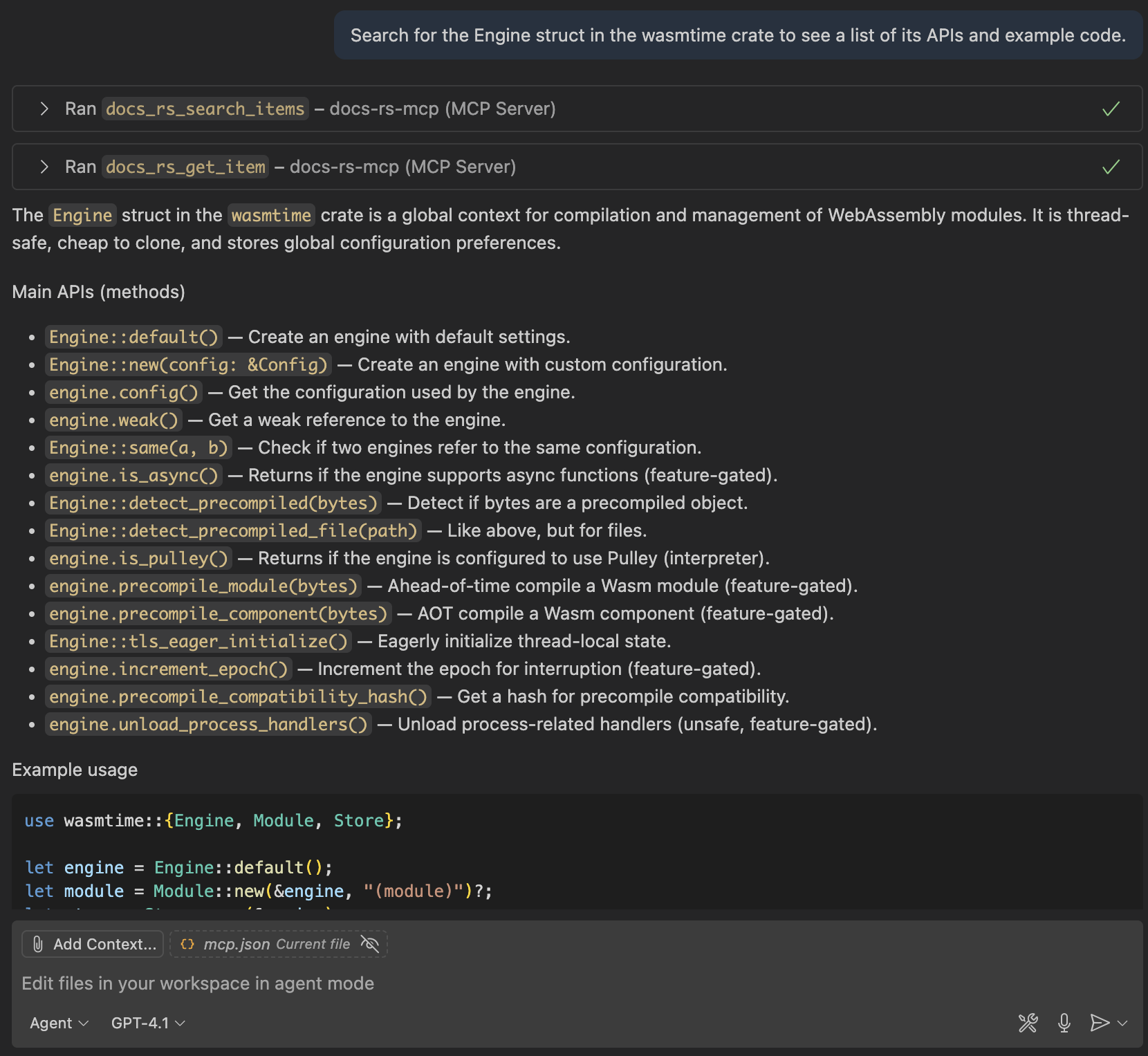Click the green checkmark for docs_rs_search_items

coord(1111,109)
